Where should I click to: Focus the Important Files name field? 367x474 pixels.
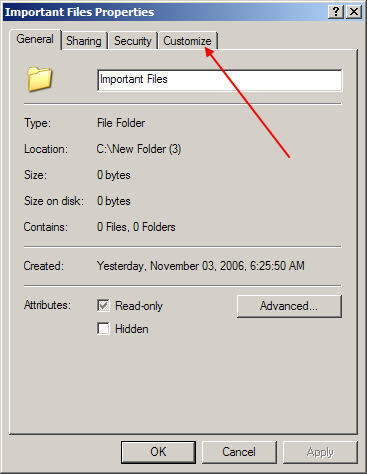click(220, 80)
